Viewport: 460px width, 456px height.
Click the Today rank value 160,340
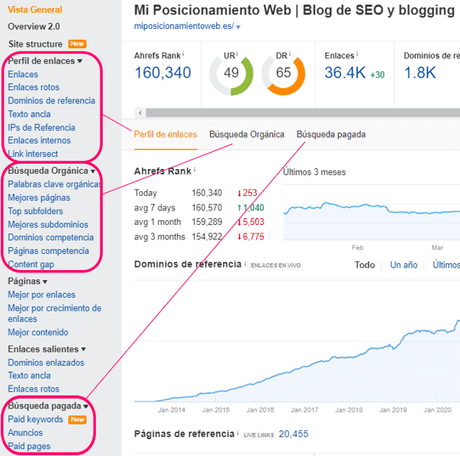(207, 193)
